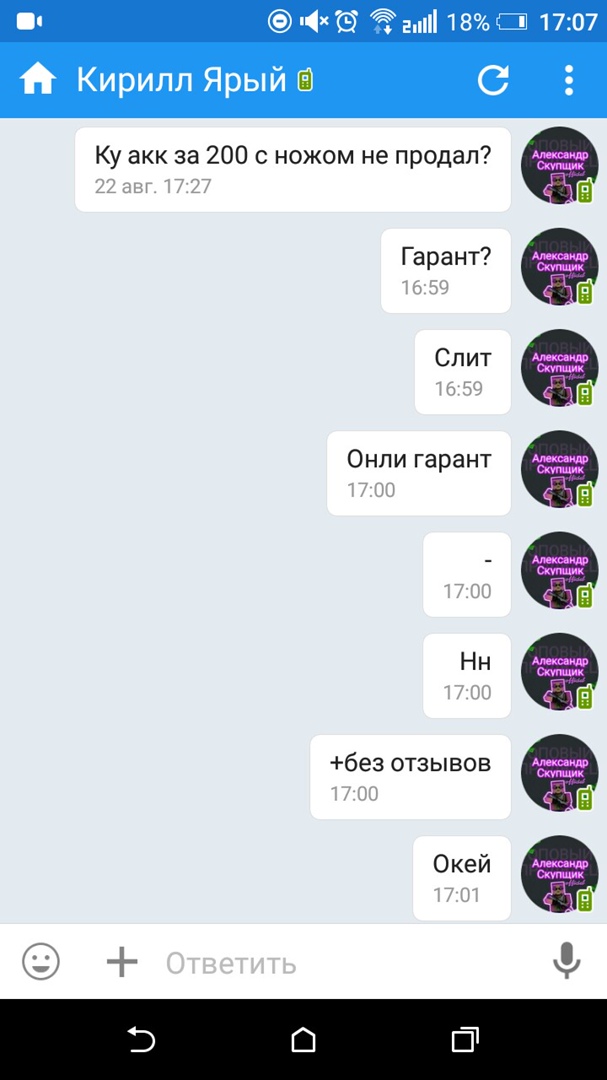Tap avatar next to 'Нн' message

[559, 672]
